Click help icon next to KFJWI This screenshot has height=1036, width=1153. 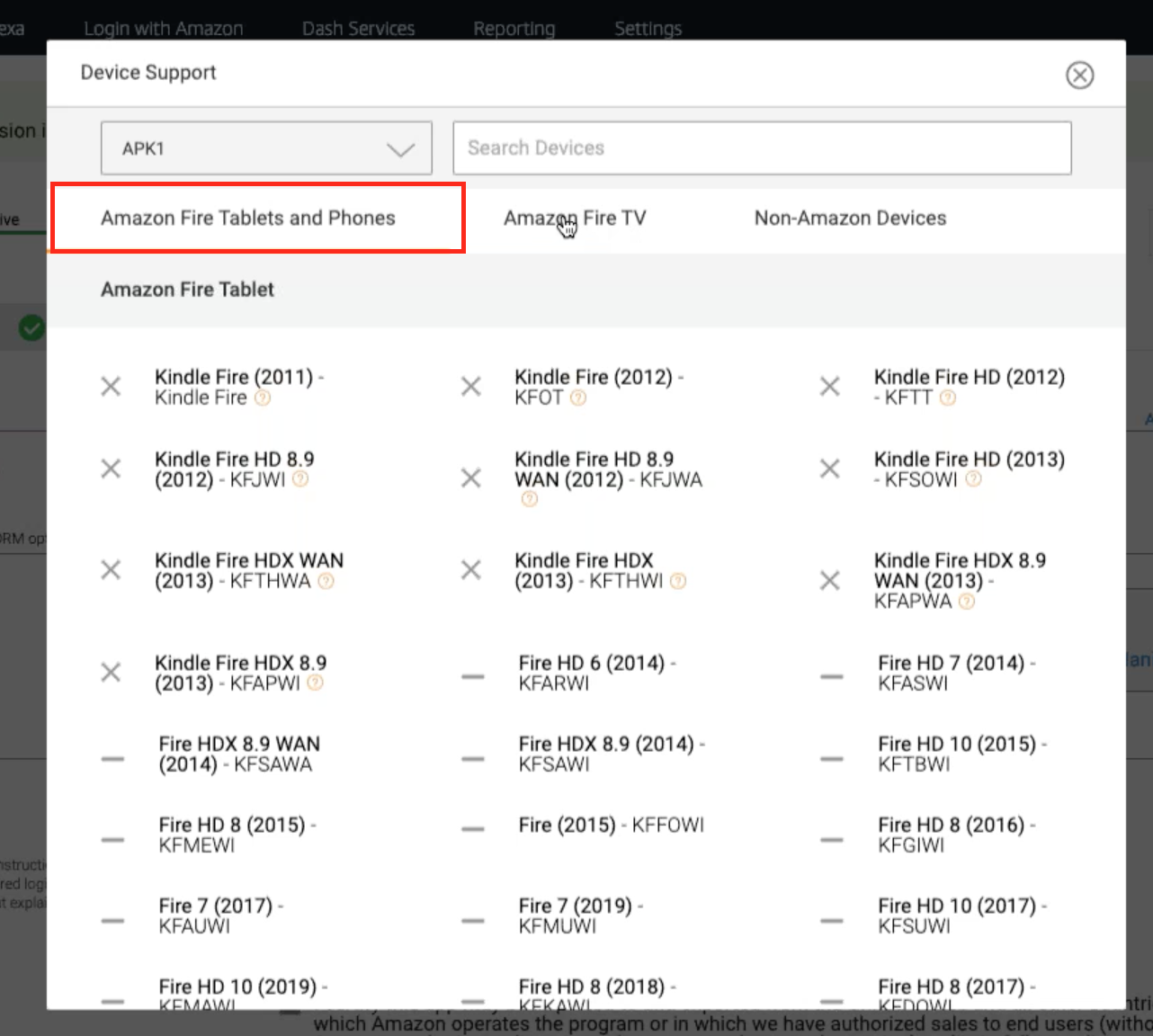pyautogui.click(x=300, y=479)
